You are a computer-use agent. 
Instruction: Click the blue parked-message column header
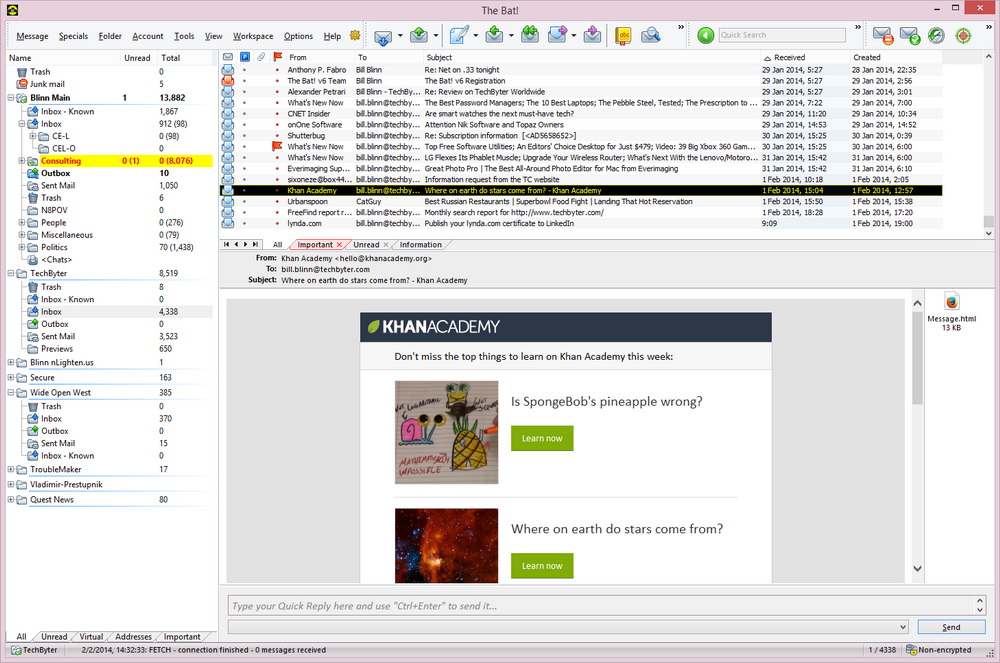(245, 57)
